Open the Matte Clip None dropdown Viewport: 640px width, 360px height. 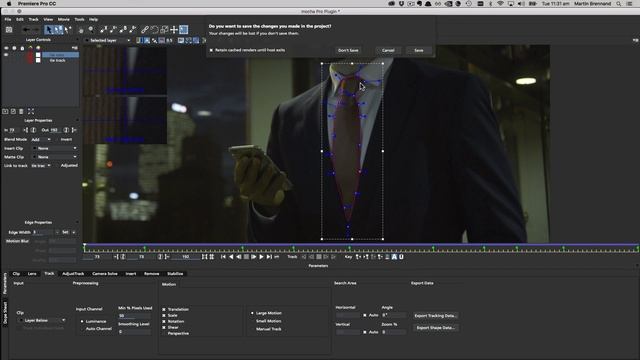[x=55, y=157]
